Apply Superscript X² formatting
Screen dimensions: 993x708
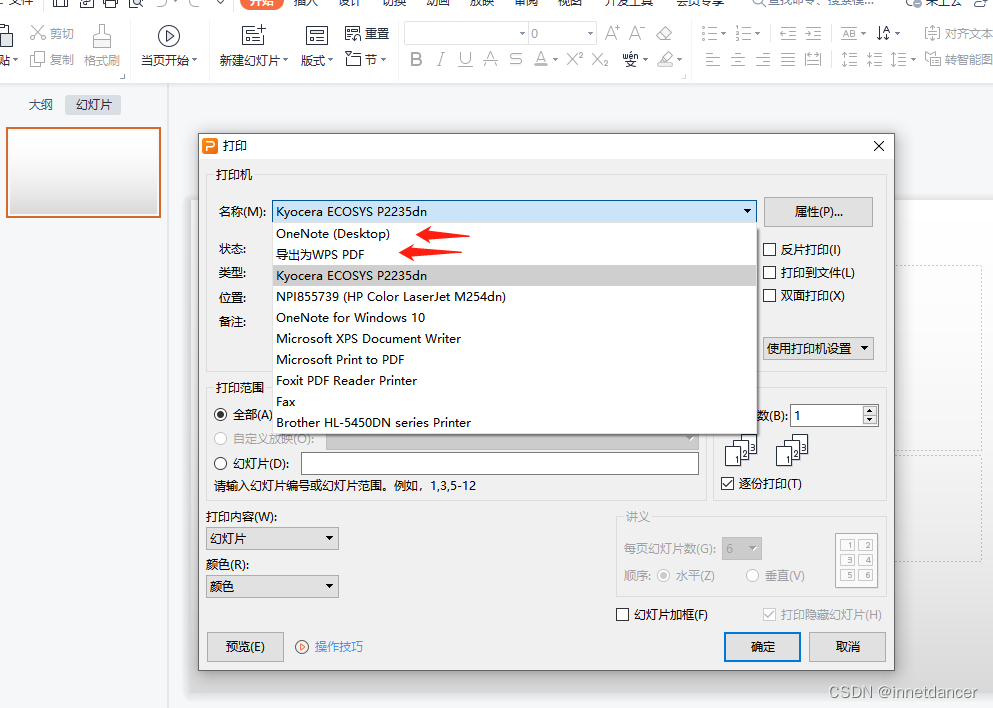[x=574, y=59]
